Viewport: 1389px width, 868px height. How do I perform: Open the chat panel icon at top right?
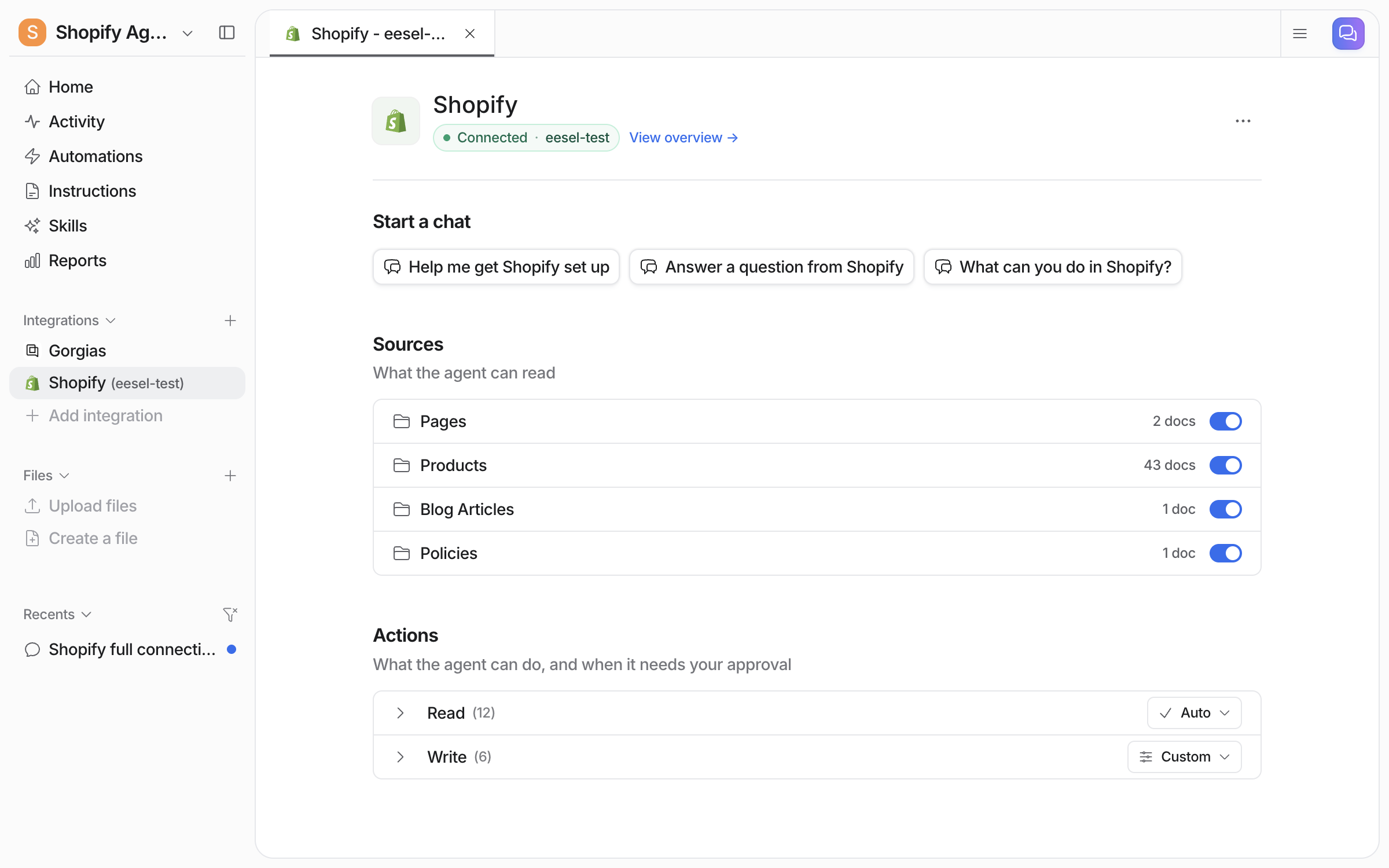click(x=1348, y=34)
